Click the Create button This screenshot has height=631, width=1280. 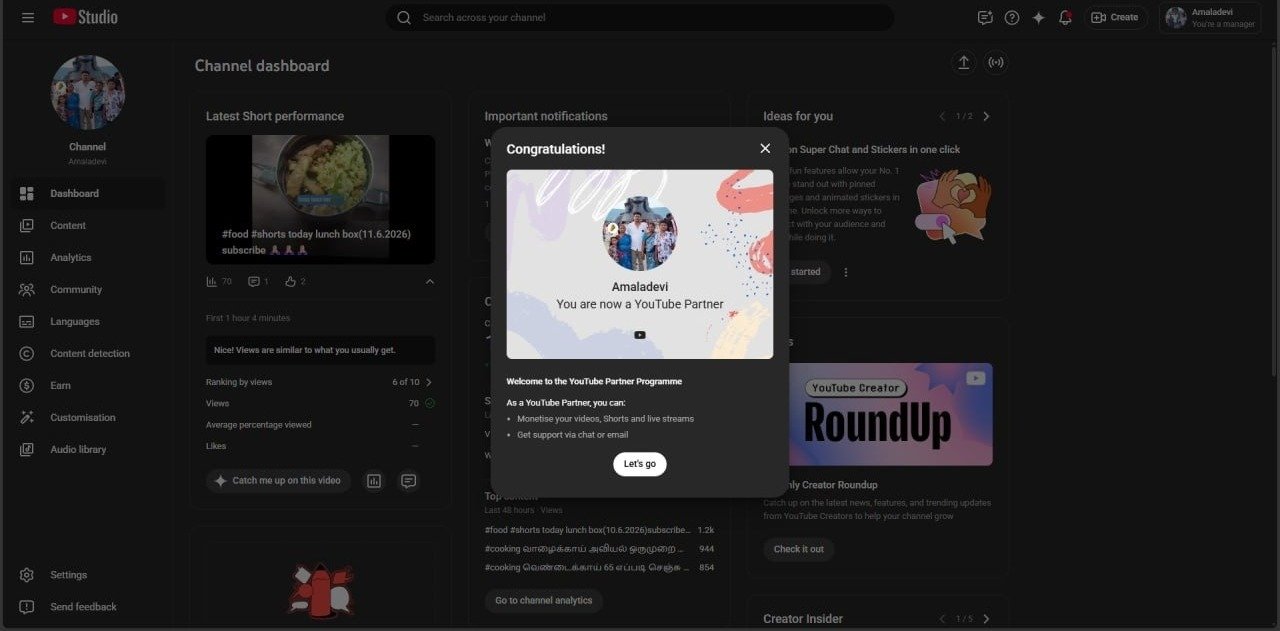click(1116, 17)
